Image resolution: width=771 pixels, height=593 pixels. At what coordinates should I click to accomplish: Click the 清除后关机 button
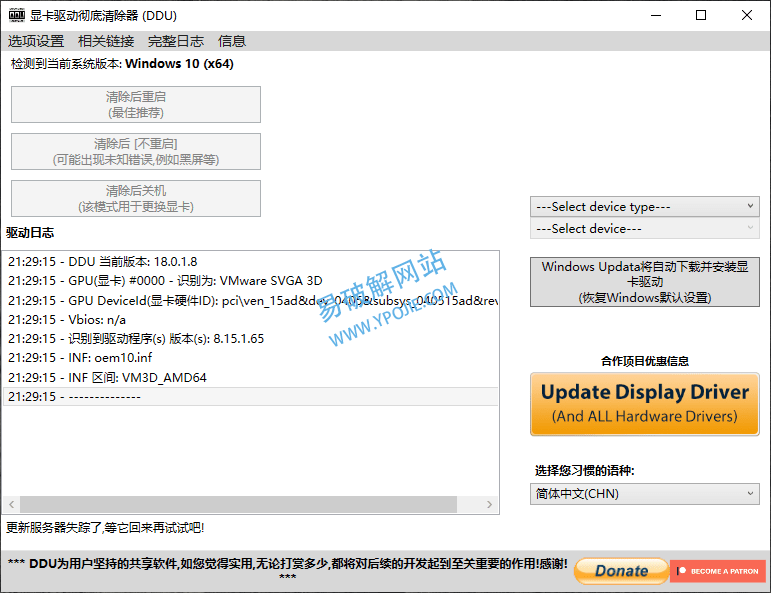[136, 199]
